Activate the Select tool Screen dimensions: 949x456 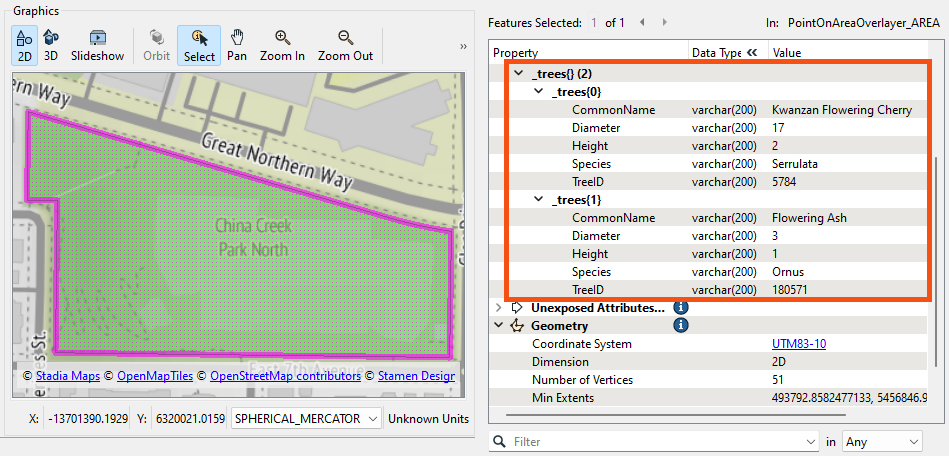point(199,45)
